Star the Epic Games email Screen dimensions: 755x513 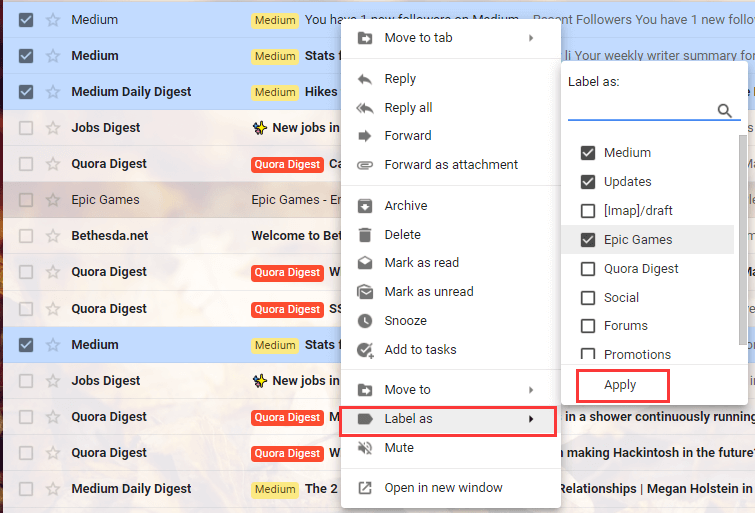[52, 199]
